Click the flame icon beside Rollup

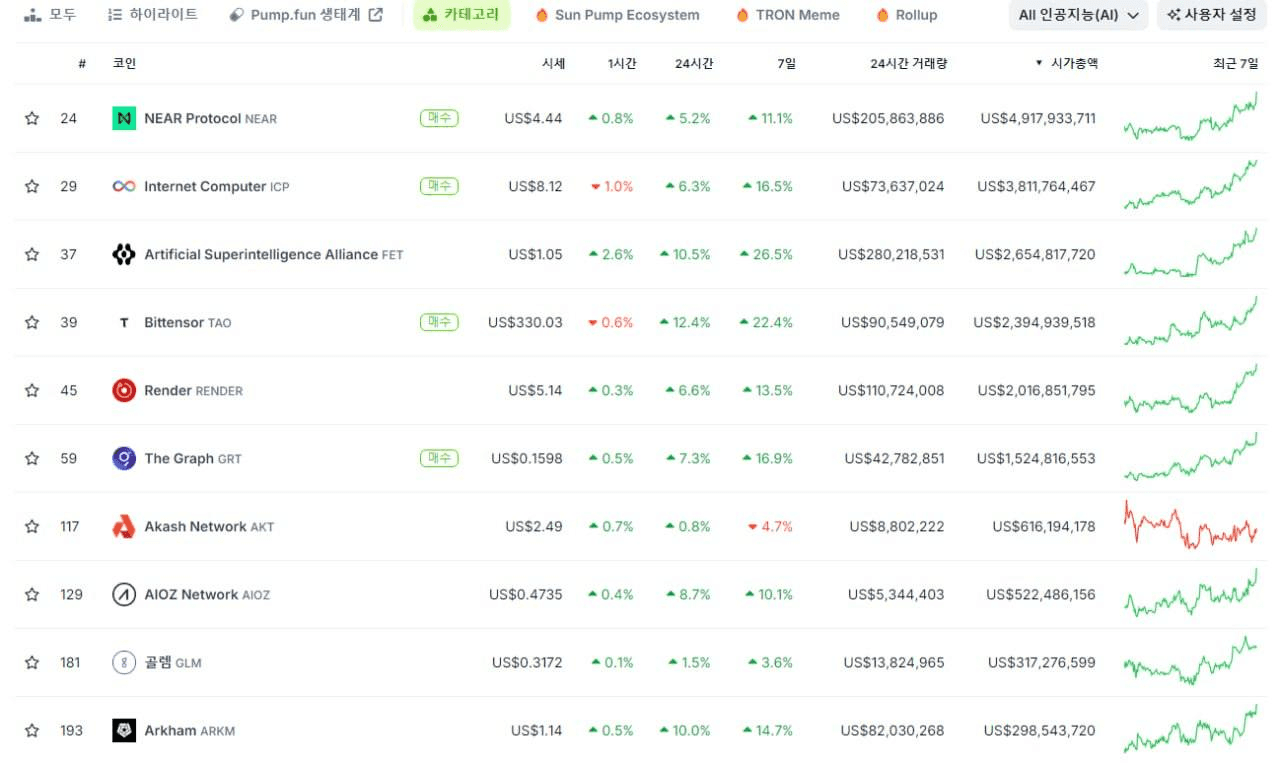coord(883,15)
